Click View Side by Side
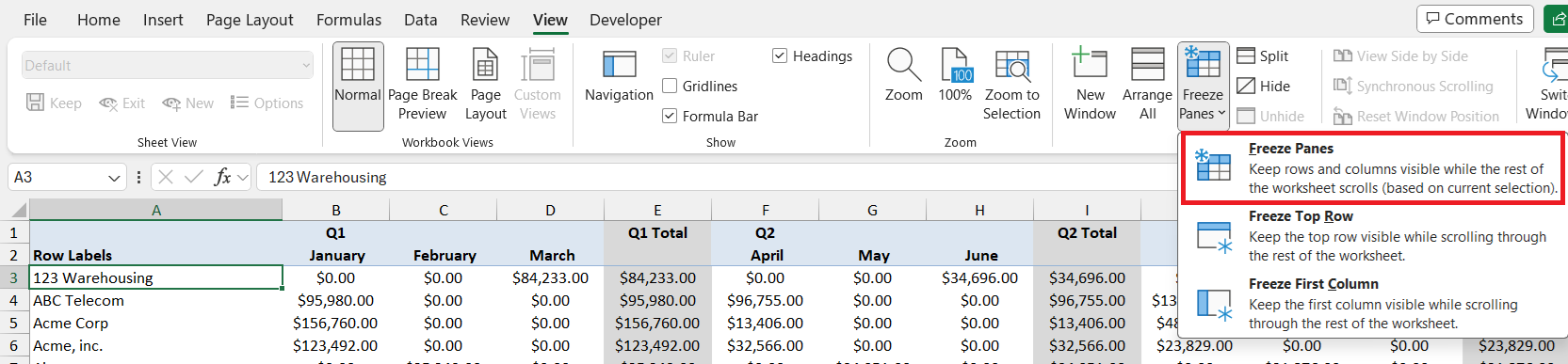 (1400, 56)
